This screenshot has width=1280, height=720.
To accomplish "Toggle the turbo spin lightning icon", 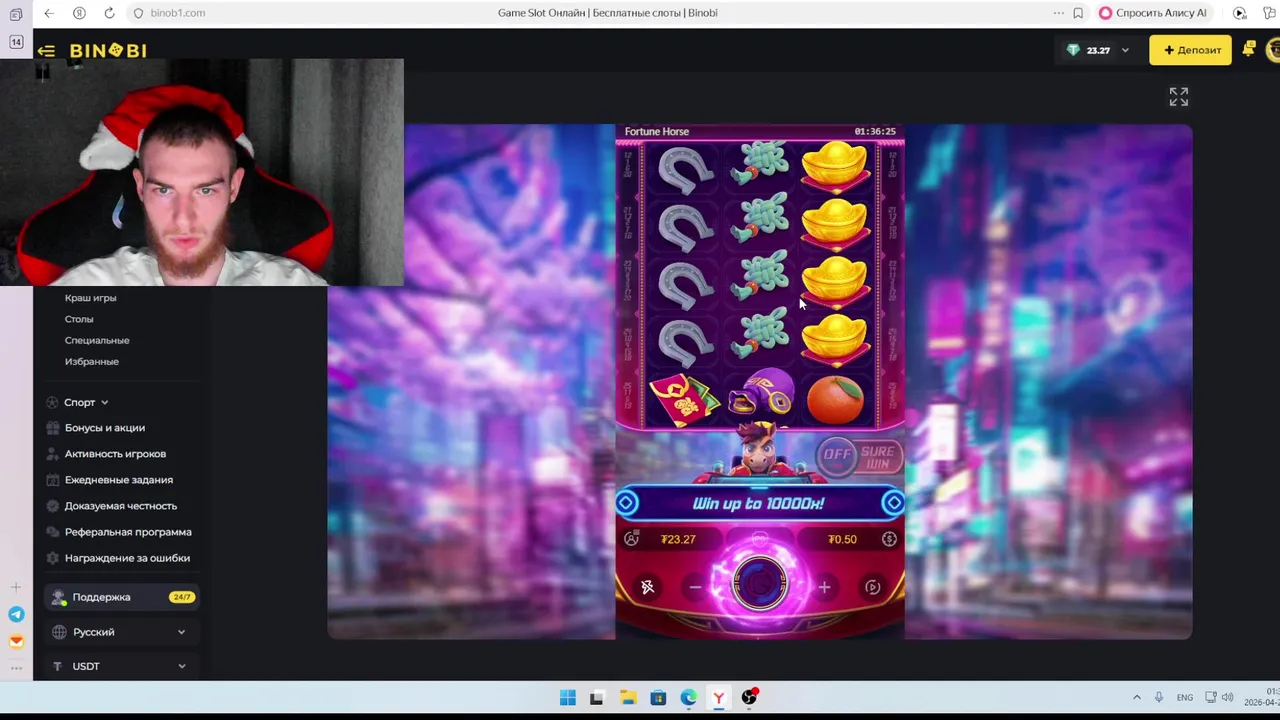I will point(648,587).
